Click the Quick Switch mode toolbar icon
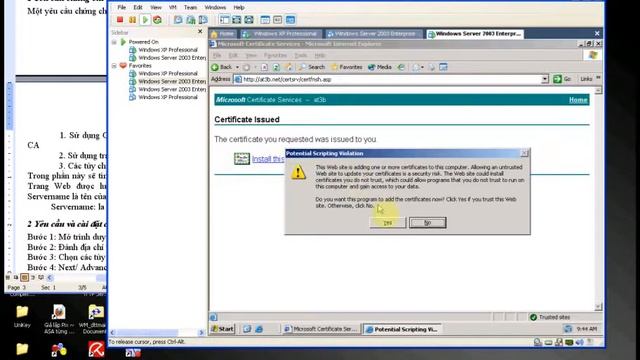 point(249,20)
